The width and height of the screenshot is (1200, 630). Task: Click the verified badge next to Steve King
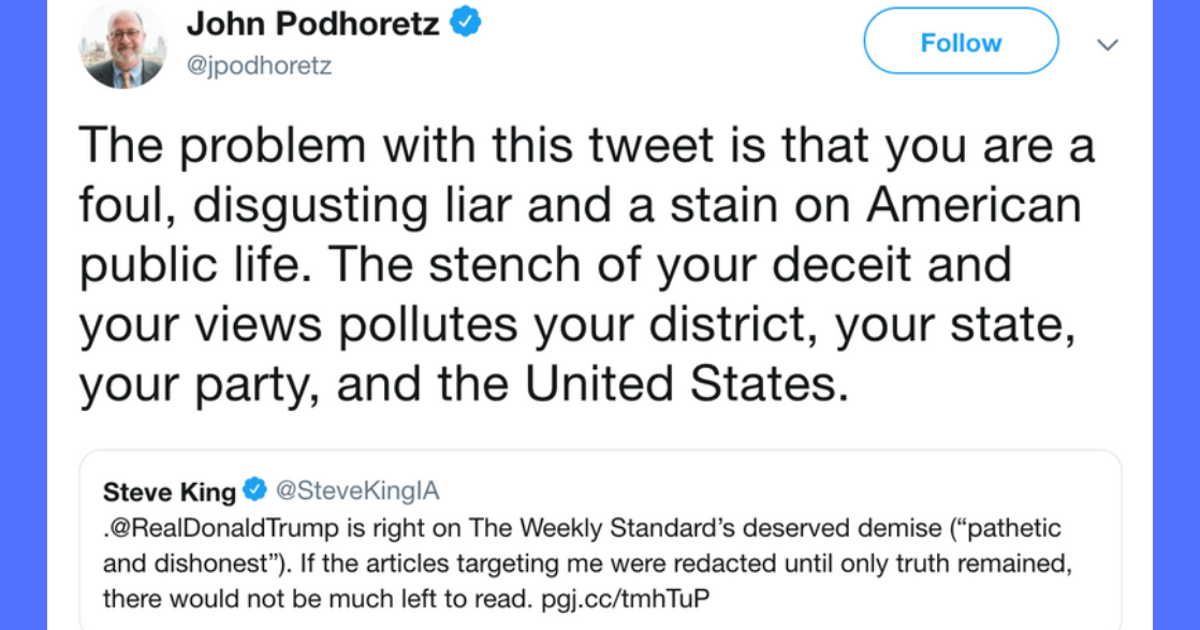(255, 492)
